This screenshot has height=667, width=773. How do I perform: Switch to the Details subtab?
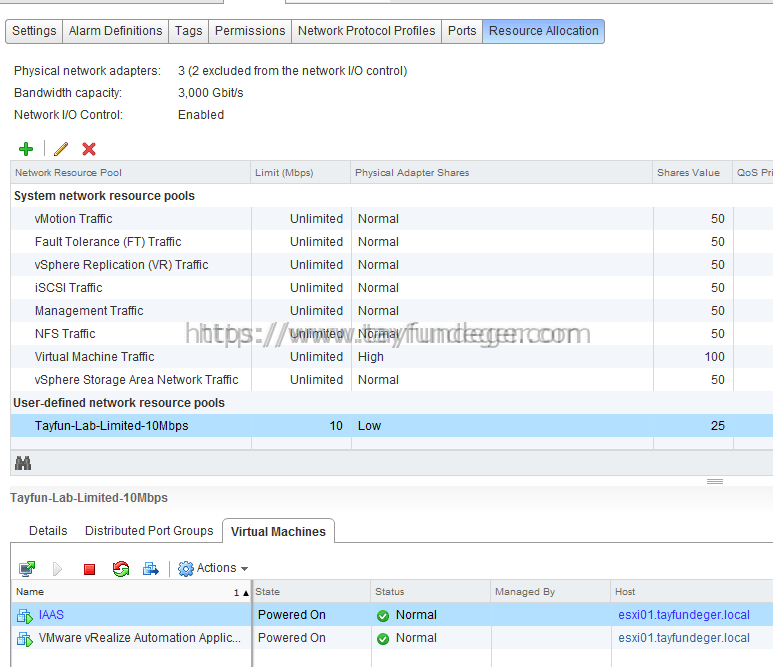(48, 531)
